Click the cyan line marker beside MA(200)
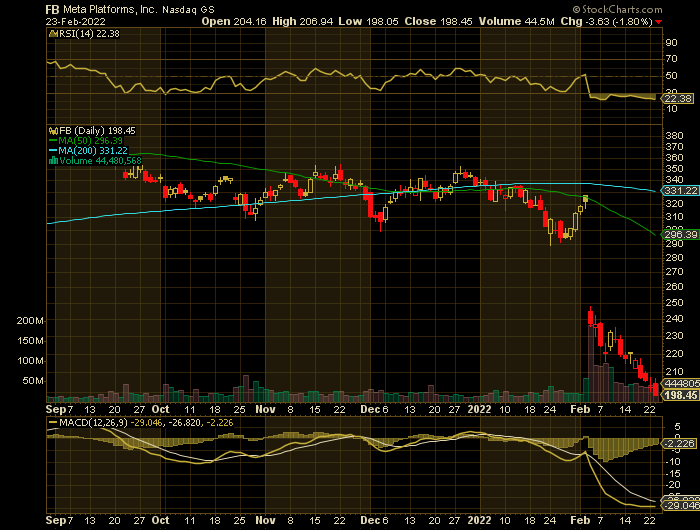Screen dimensions: 700x530 (53, 151)
